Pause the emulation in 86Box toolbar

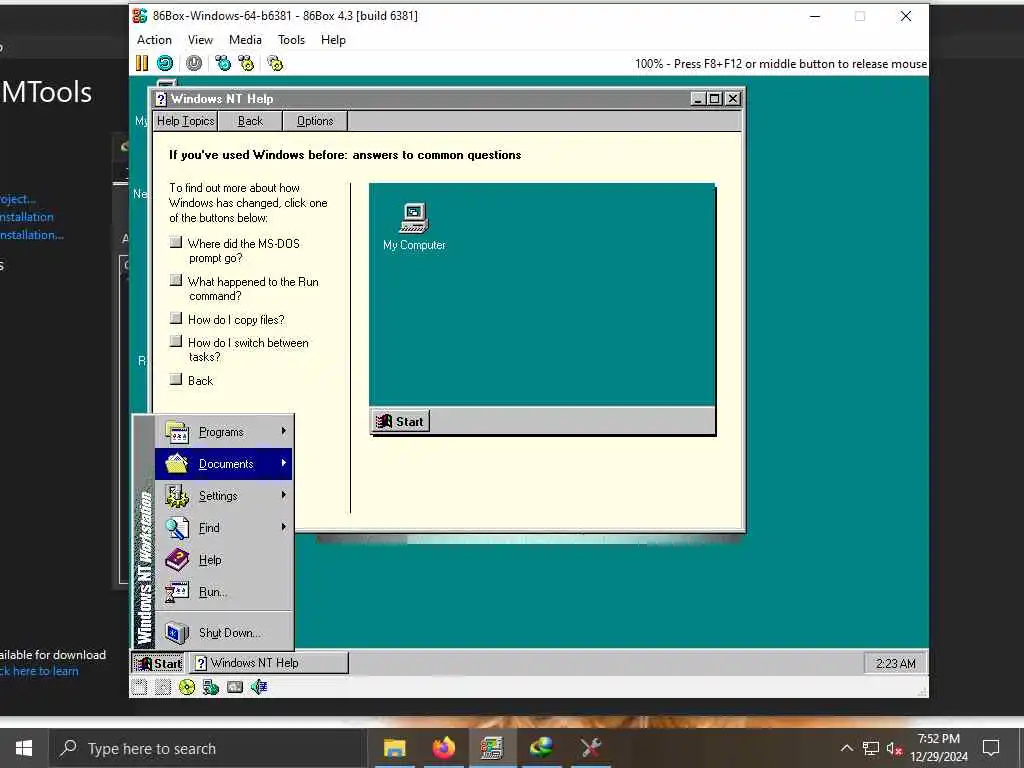tap(142, 63)
